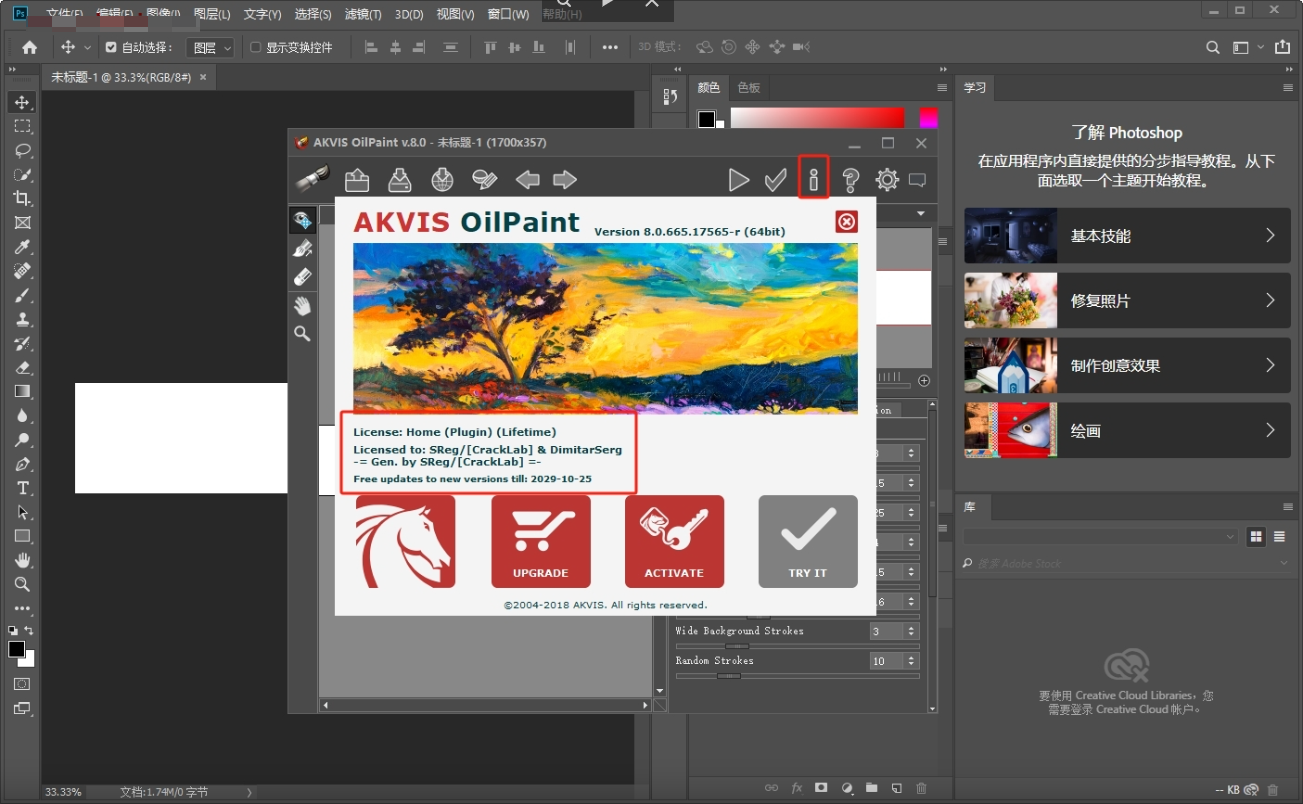Run processing with AKVIS play button
Viewport: 1303px width, 804px height.
pyautogui.click(x=738, y=180)
